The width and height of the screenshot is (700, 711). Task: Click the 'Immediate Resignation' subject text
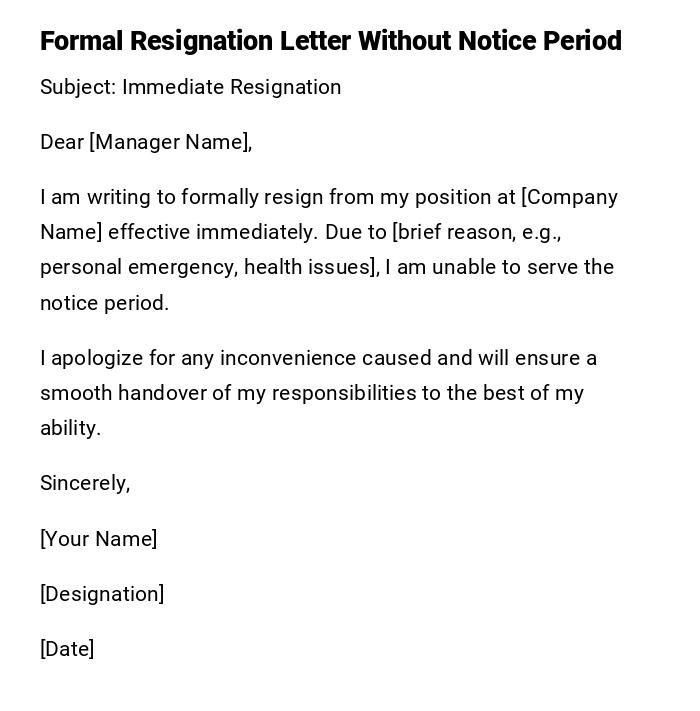(232, 87)
